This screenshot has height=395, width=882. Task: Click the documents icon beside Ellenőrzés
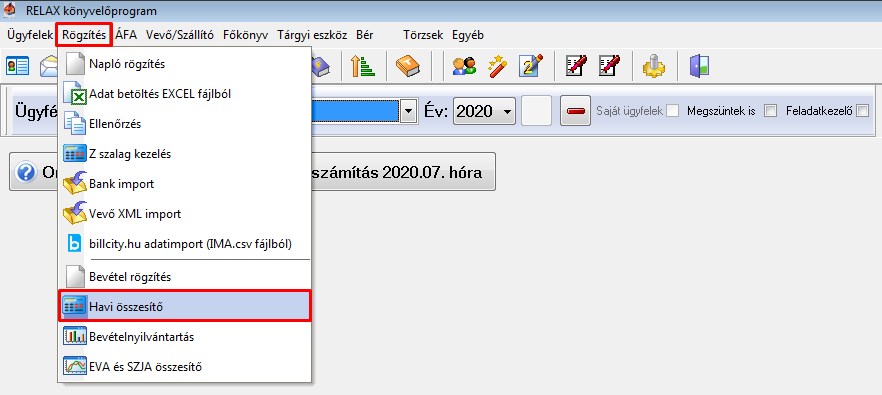[x=75, y=123]
